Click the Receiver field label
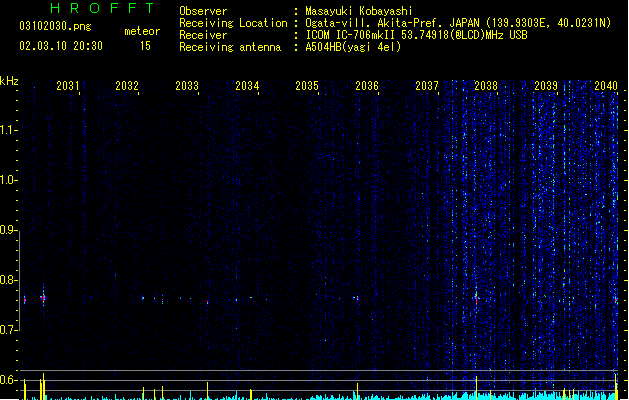629x400 pixels. (x=203, y=35)
